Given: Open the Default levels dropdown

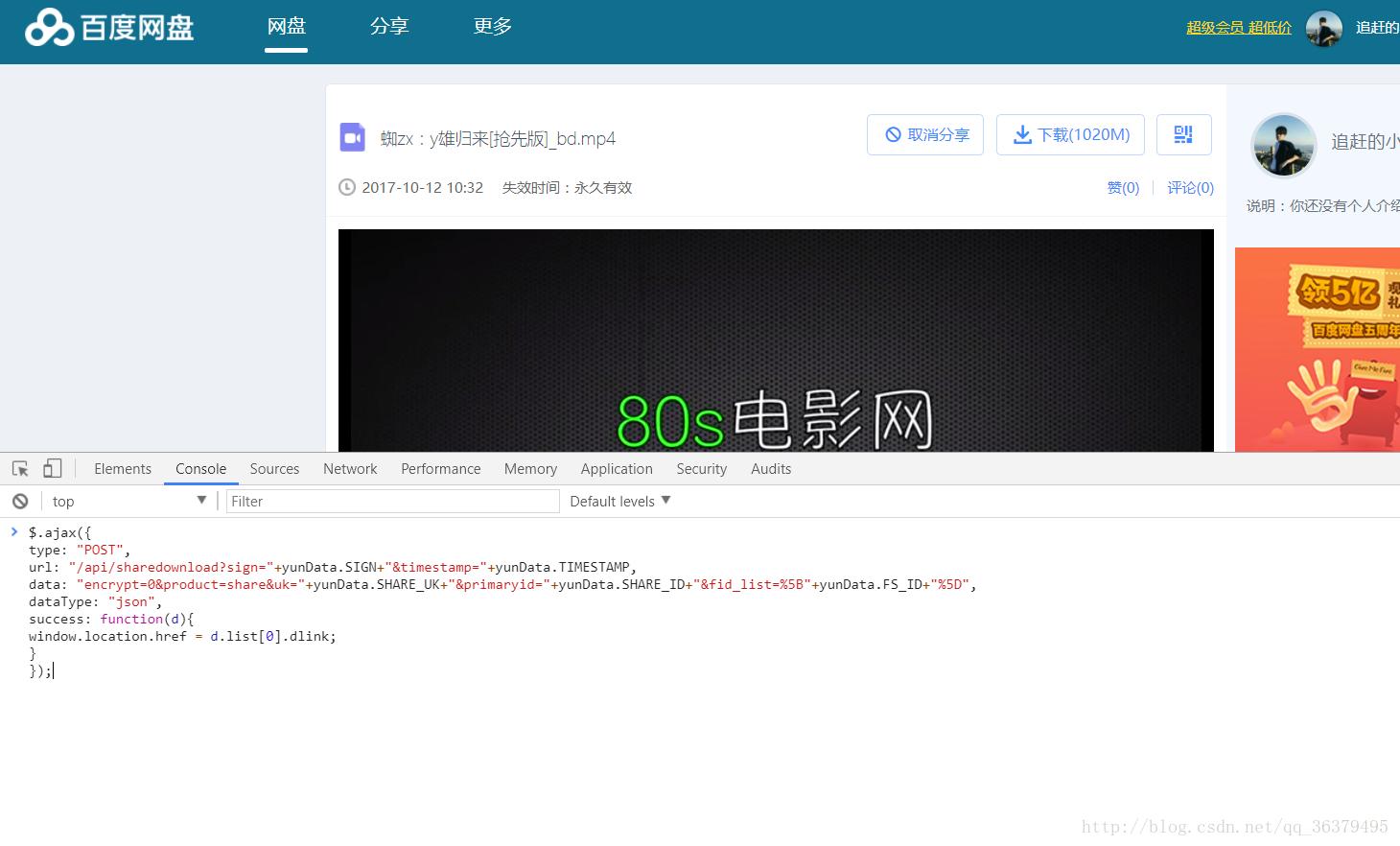Looking at the screenshot, I should (618, 500).
